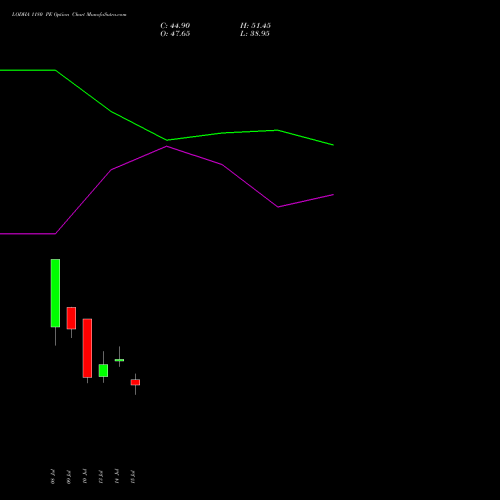
Task: Click the "15 Jul" date axis label
Action: [132, 477]
